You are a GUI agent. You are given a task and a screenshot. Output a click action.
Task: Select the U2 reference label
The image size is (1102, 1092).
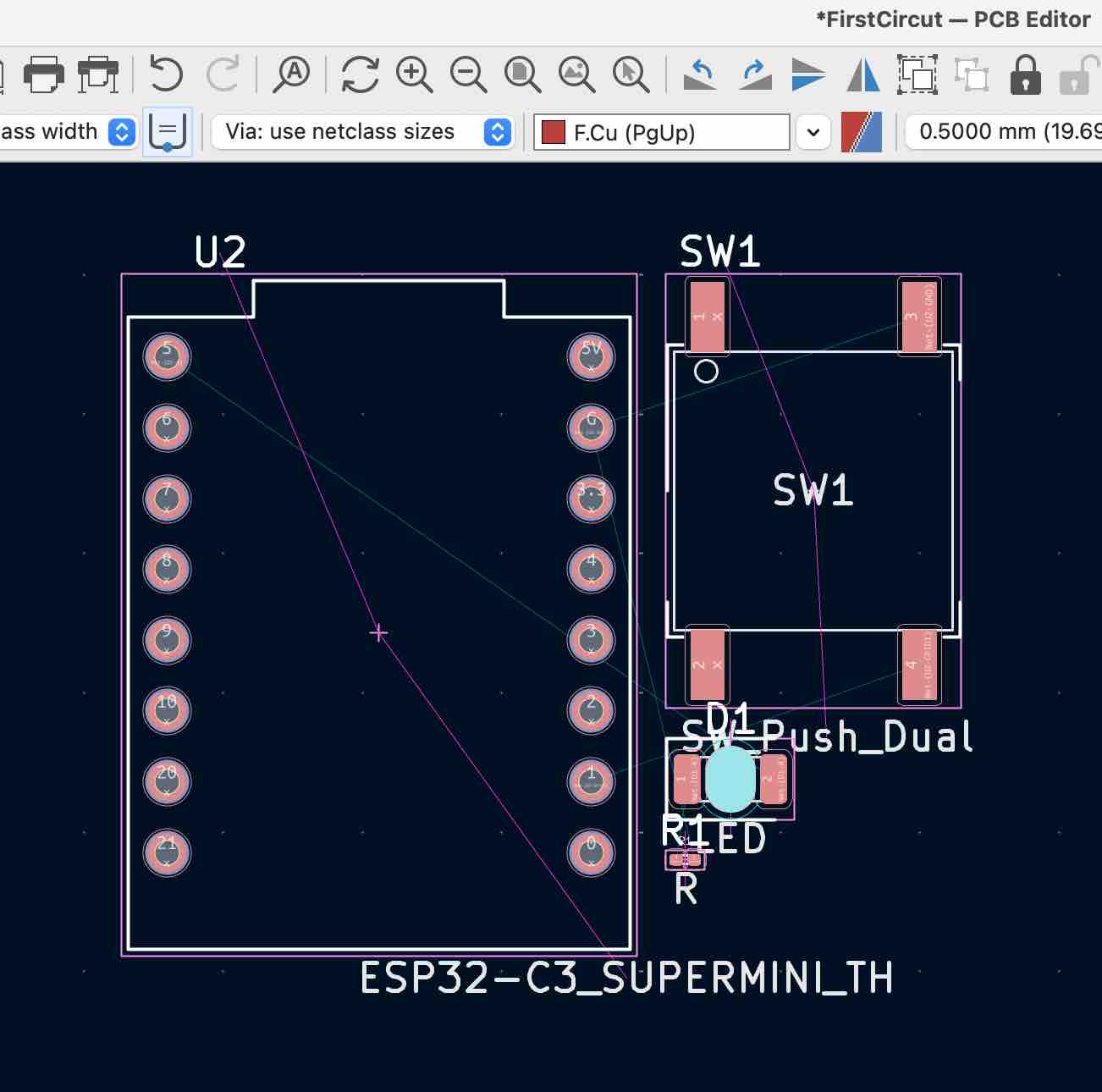click(x=220, y=252)
